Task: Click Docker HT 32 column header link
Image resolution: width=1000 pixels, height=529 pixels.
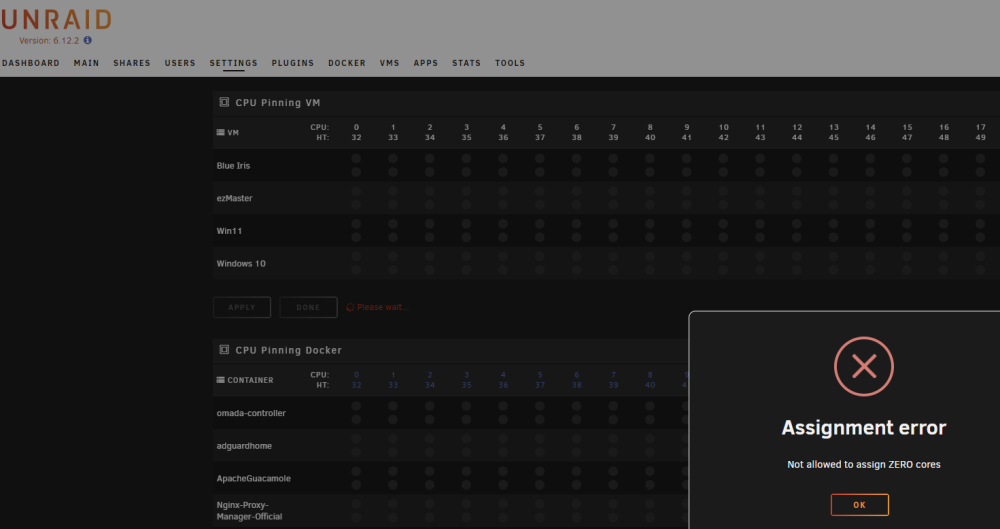Action: click(356, 385)
